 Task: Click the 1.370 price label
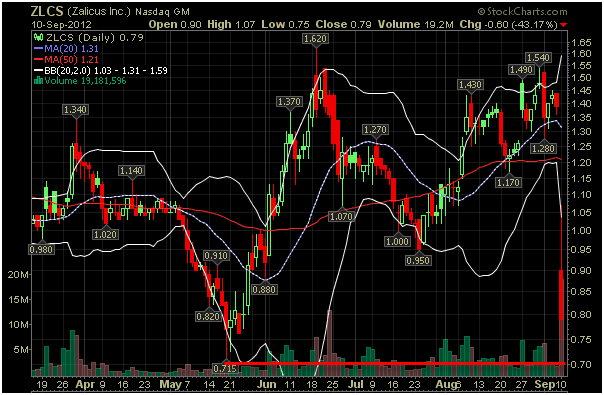click(x=289, y=102)
